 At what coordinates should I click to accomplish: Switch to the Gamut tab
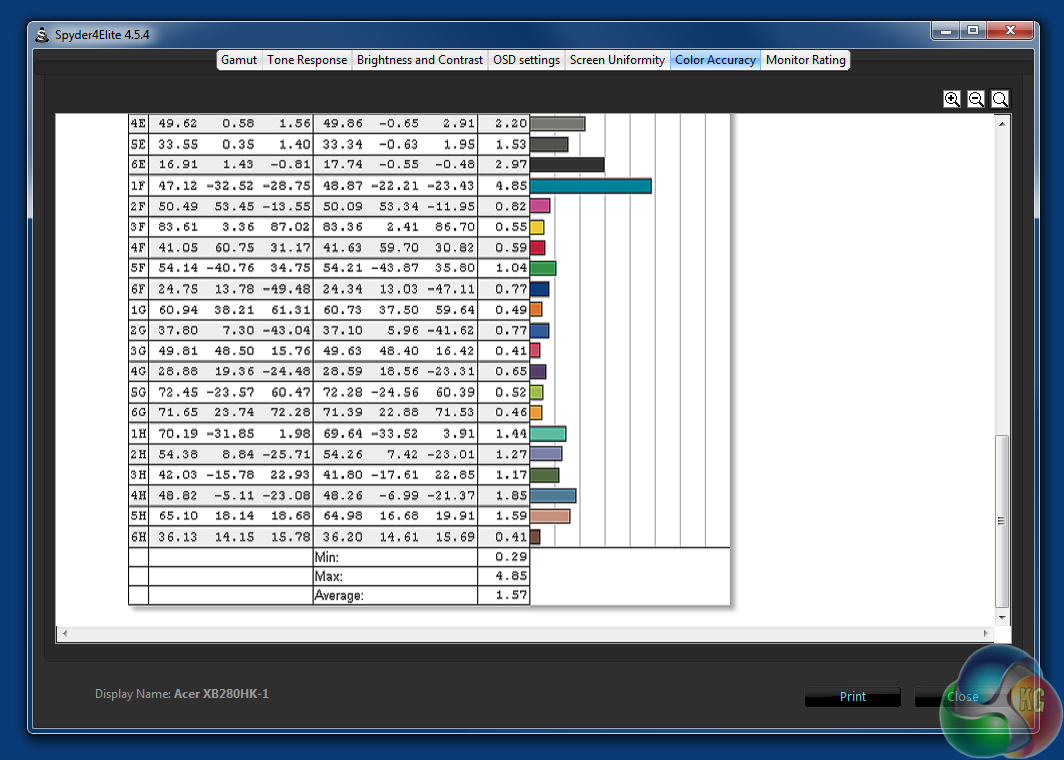coord(239,60)
